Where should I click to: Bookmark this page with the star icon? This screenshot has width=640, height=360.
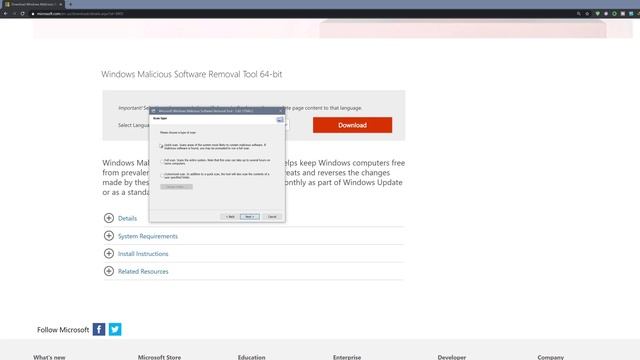tap(587, 13)
